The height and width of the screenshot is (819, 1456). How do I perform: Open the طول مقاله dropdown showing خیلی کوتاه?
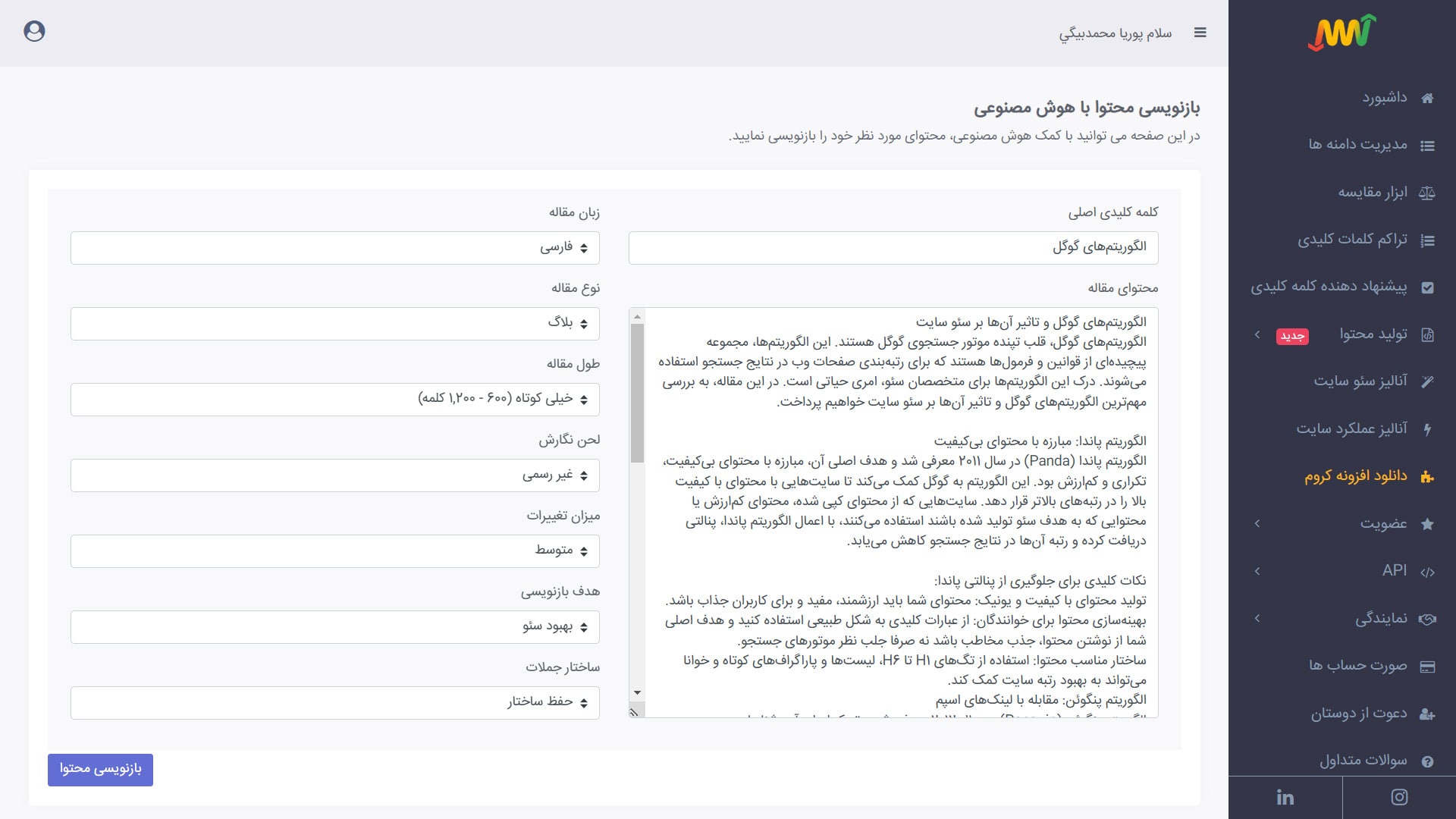click(335, 400)
